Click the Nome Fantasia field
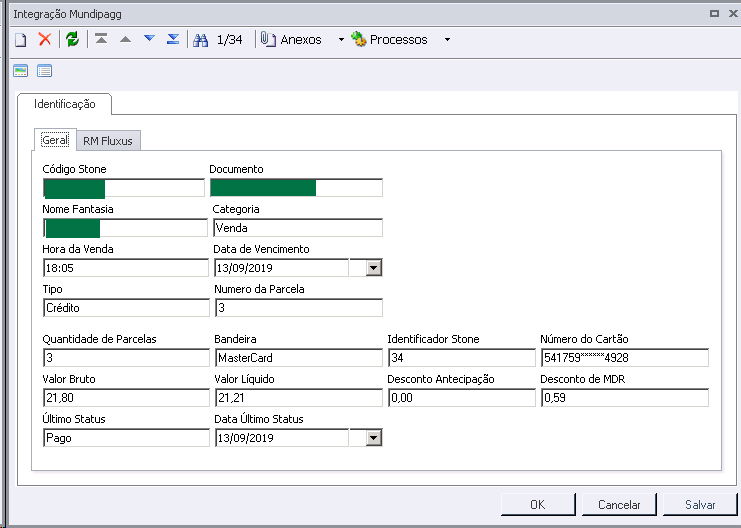Image resolution: width=741 pixels, height=528 pixels. [125, 228]
